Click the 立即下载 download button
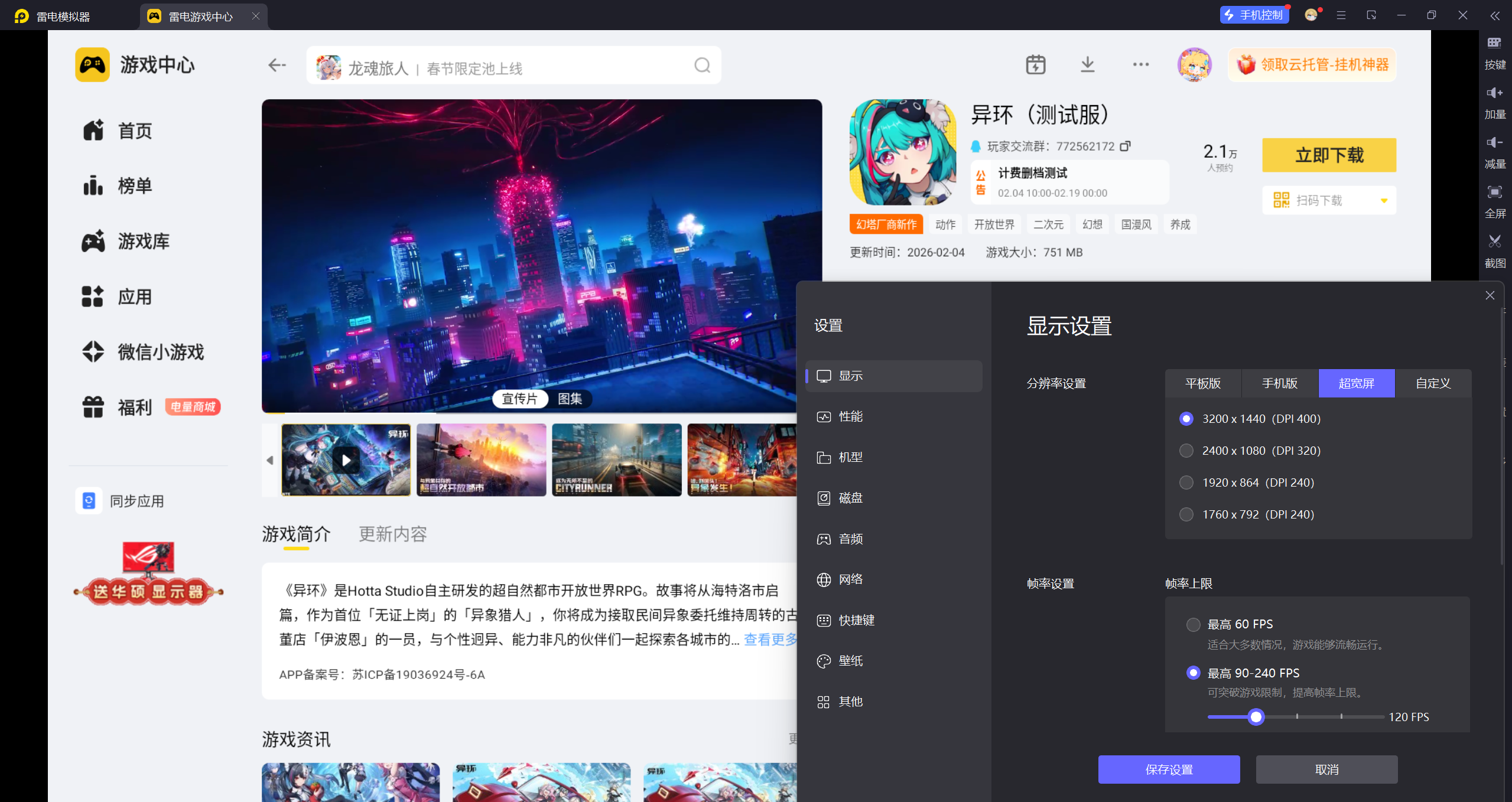 (x=1329, y=155)
